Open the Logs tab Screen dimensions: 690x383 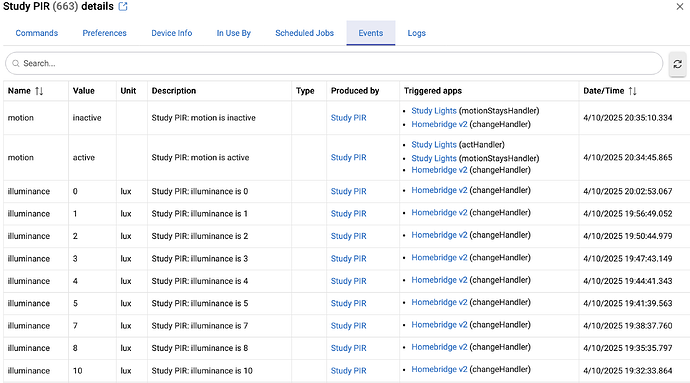[x=416, y=33]
